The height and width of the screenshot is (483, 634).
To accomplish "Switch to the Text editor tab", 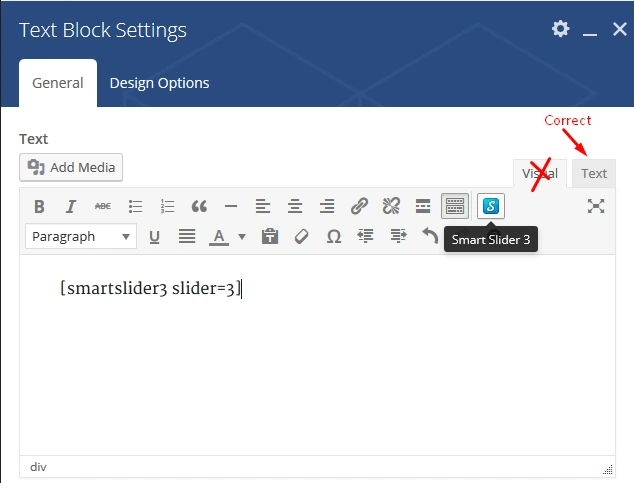I will 594,173.
